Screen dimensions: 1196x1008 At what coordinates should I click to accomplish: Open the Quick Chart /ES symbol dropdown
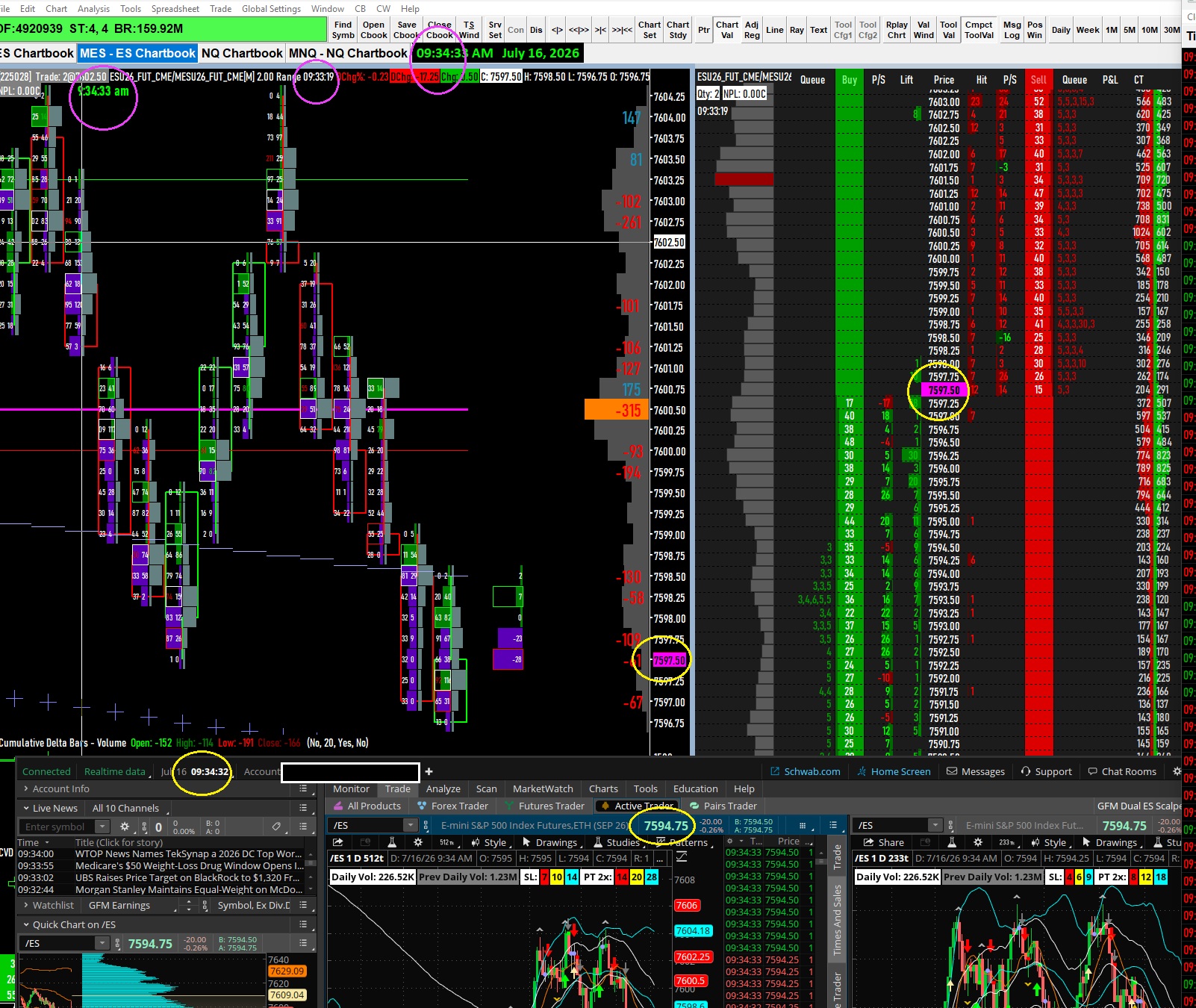click(x=102, y=943)
